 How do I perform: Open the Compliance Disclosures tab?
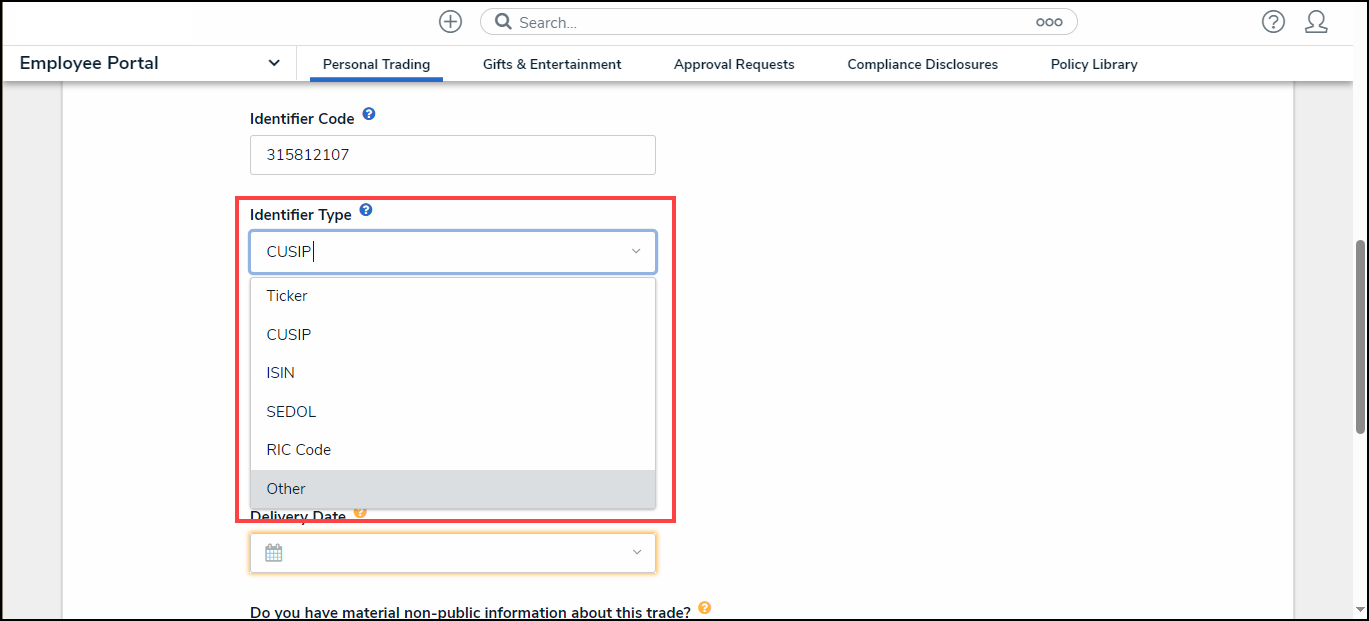point(922,63)
